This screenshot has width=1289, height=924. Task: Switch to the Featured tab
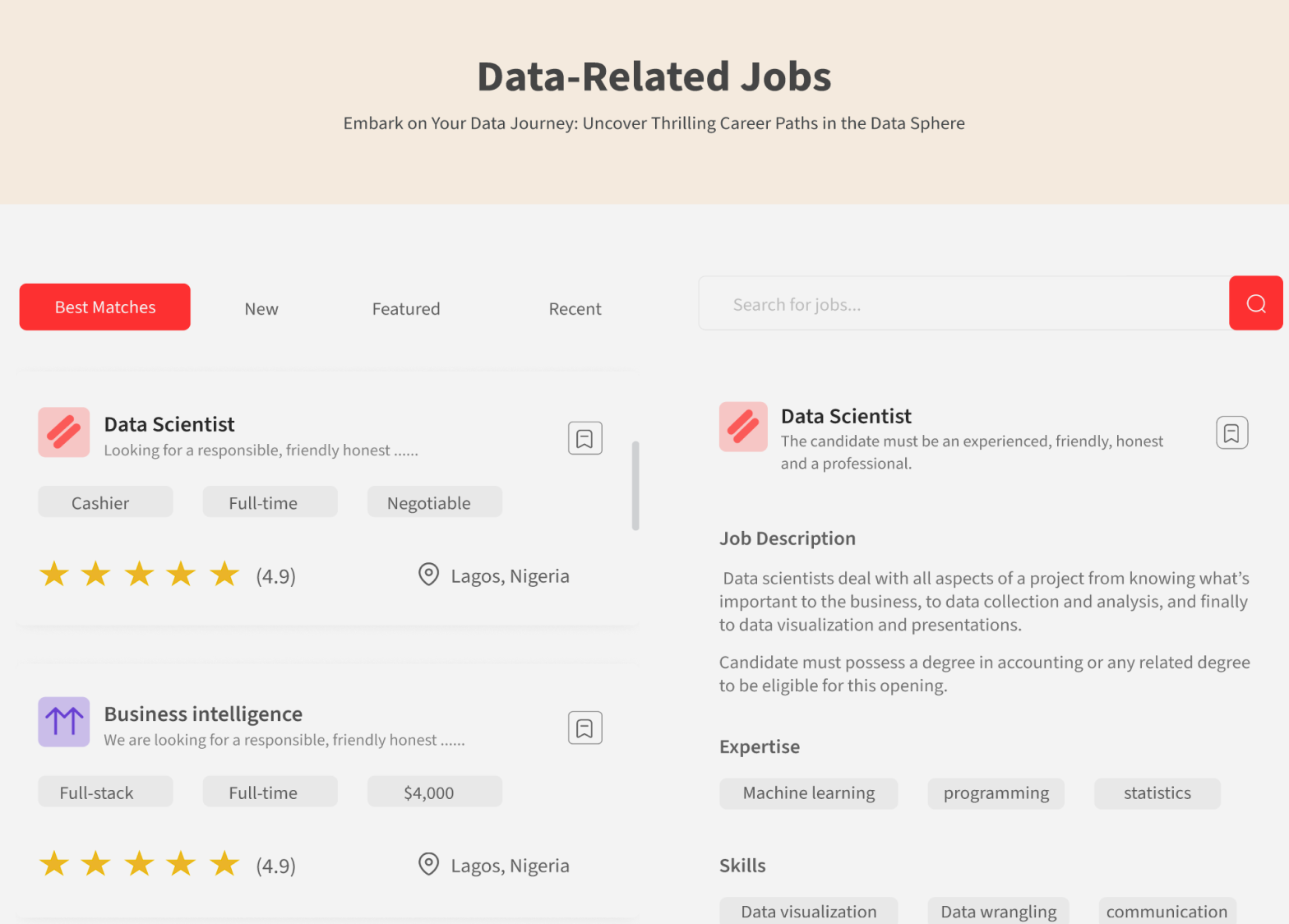(x=405, y=308)
